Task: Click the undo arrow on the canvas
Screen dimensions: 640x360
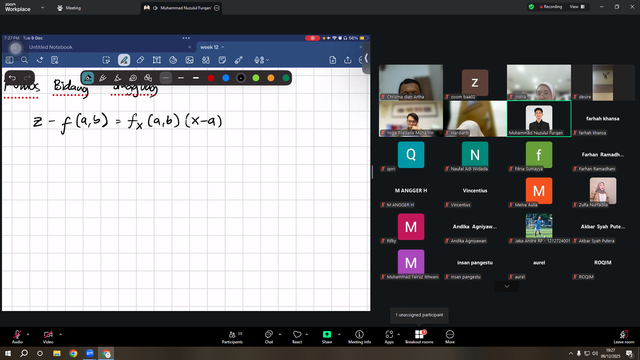Action: pyautogui.click(x=12, y=78)
